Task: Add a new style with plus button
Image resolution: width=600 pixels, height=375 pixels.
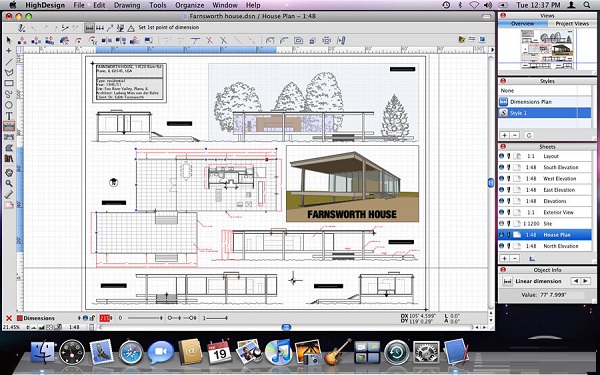Action: tap(504, 135)
